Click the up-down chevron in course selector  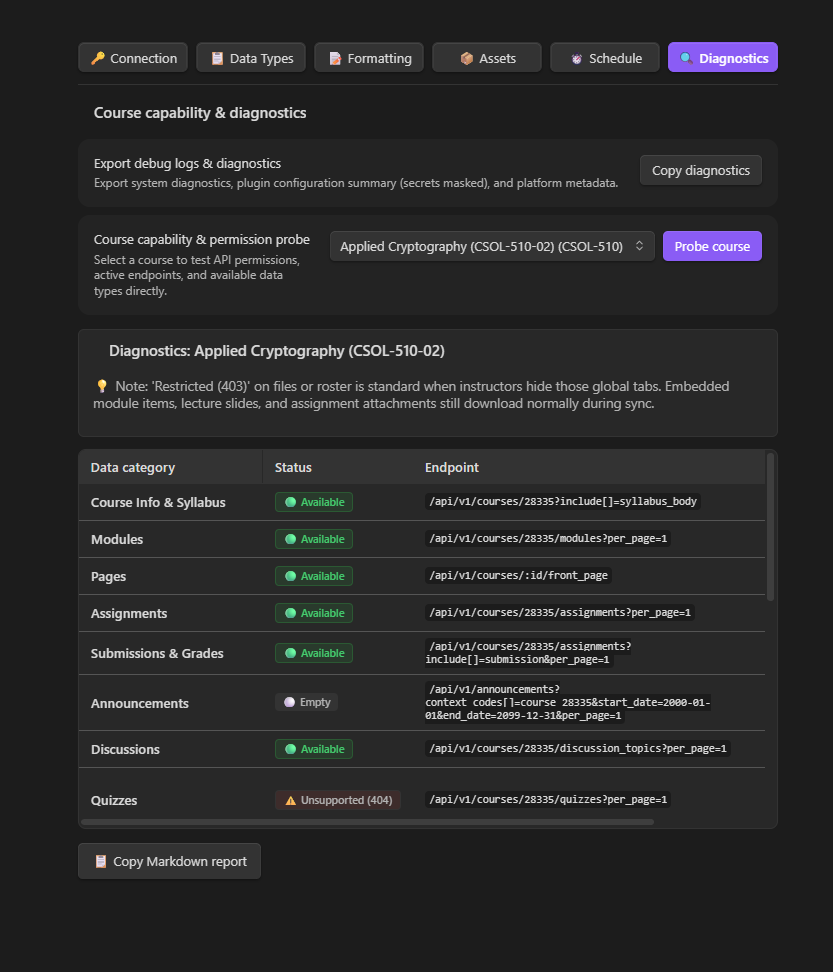(x=639, y=246)
